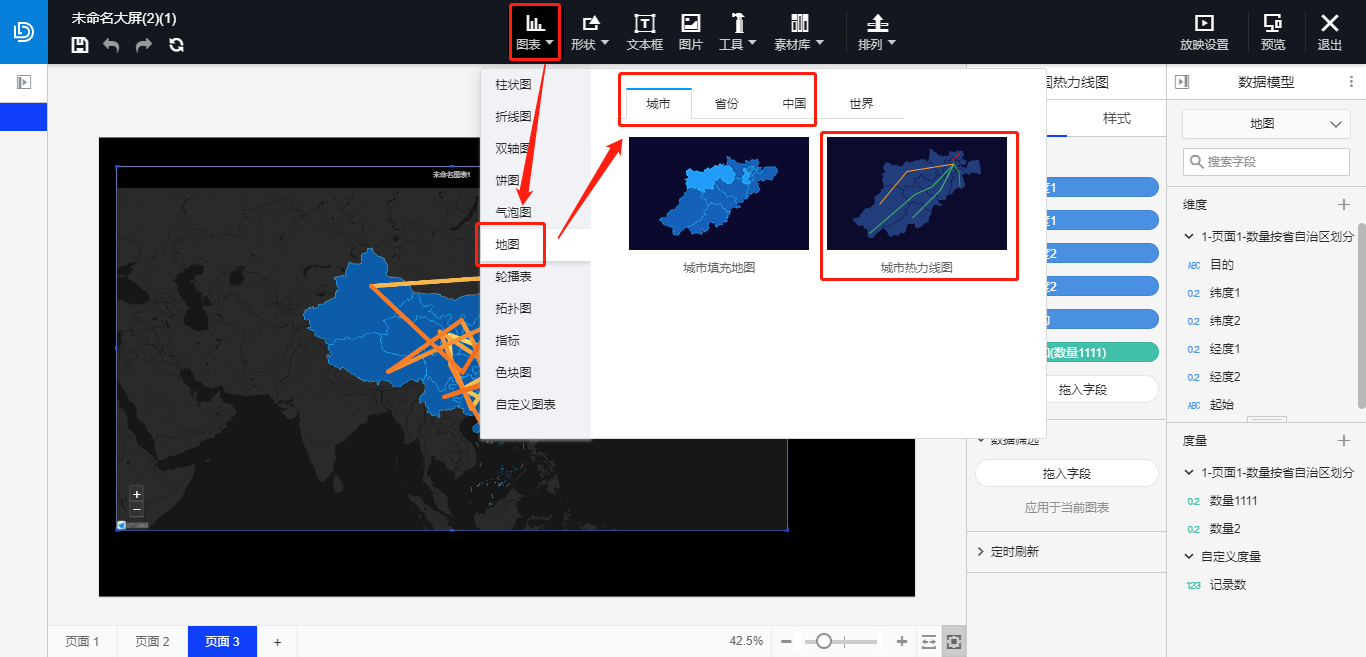Switch to 页面 2 tab
The width and height of the screenshot is (1366, 657).
click(x=153, y=642)
